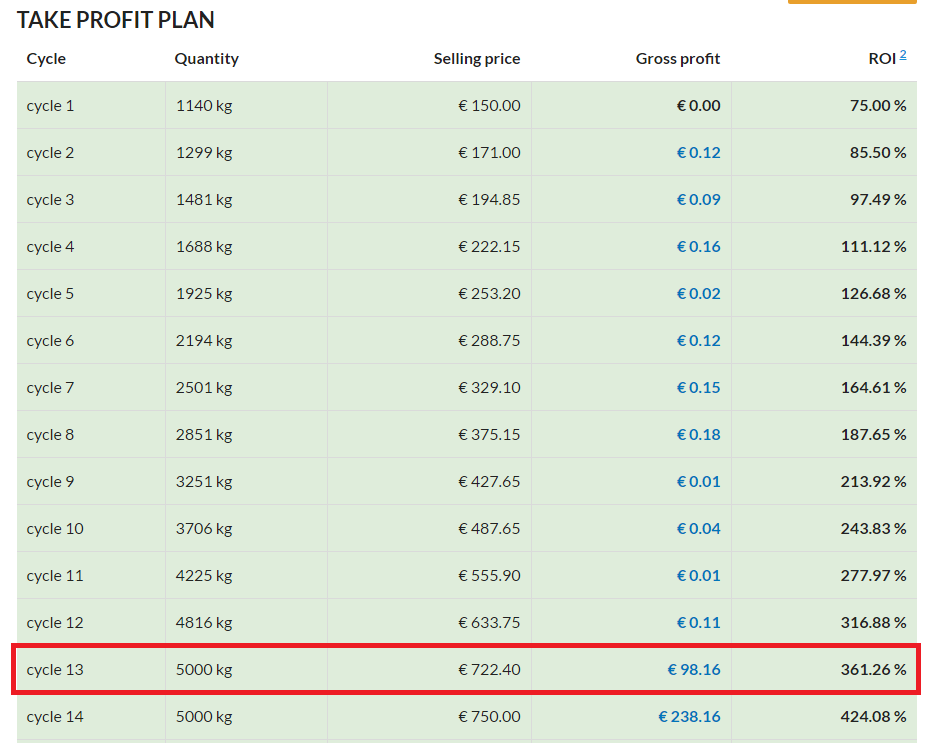
Task: Select the cycle 13 row label
Action: point(55,670)
